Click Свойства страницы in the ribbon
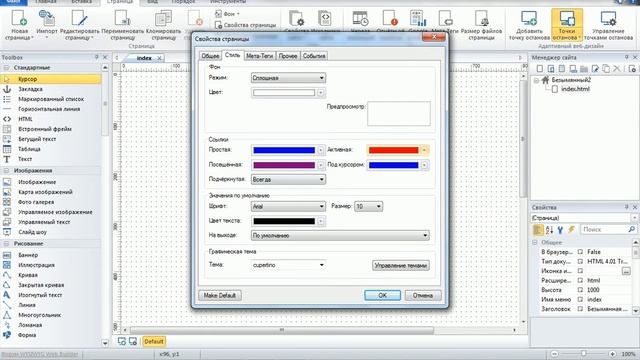640x360 pixels. (245, 25)
